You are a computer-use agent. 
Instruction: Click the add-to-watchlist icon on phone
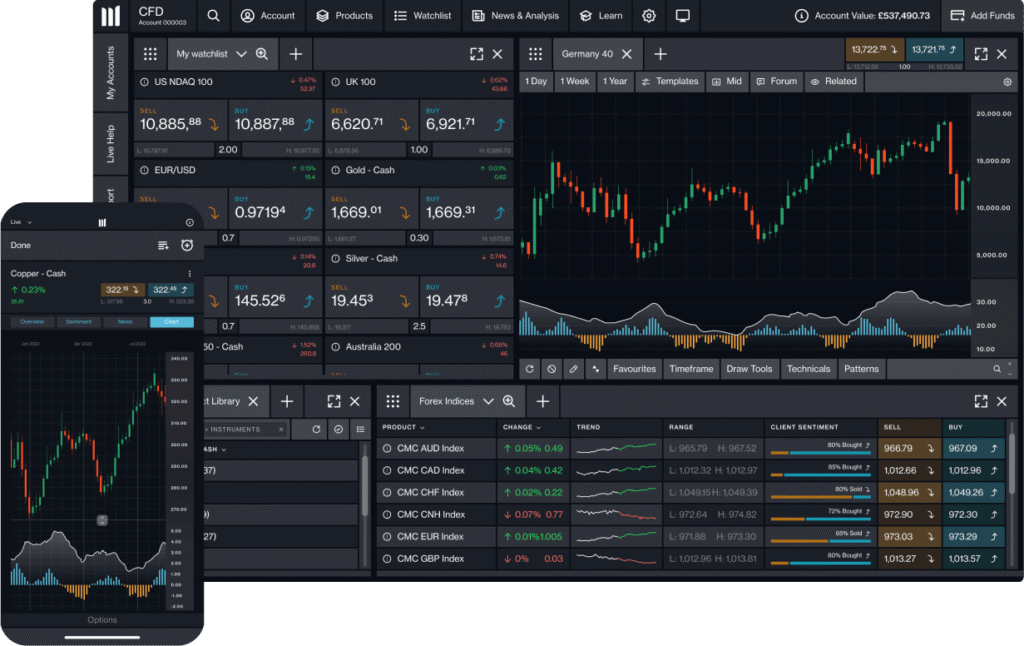click(x=163, y=246)
